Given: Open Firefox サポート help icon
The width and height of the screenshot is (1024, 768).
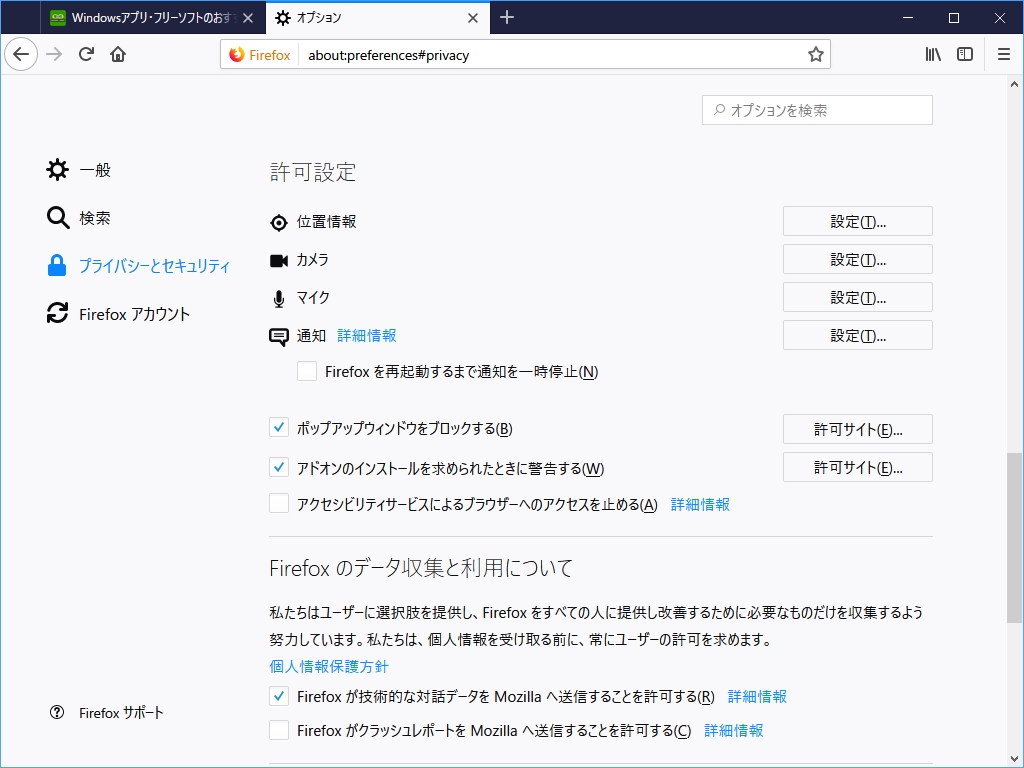Looking at the screenshot, I should pyautogui.click(x=58, y=713).
